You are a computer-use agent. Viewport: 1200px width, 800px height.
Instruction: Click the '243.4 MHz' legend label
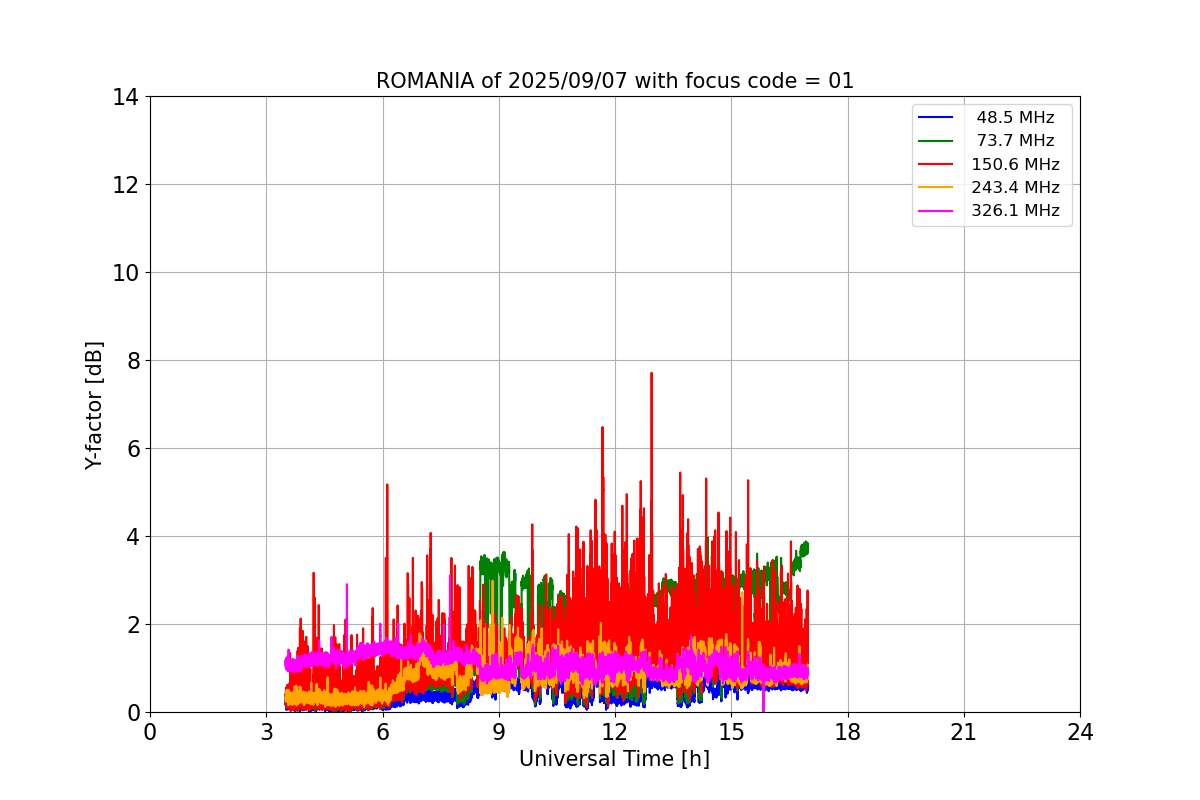tap(1015, 187)
